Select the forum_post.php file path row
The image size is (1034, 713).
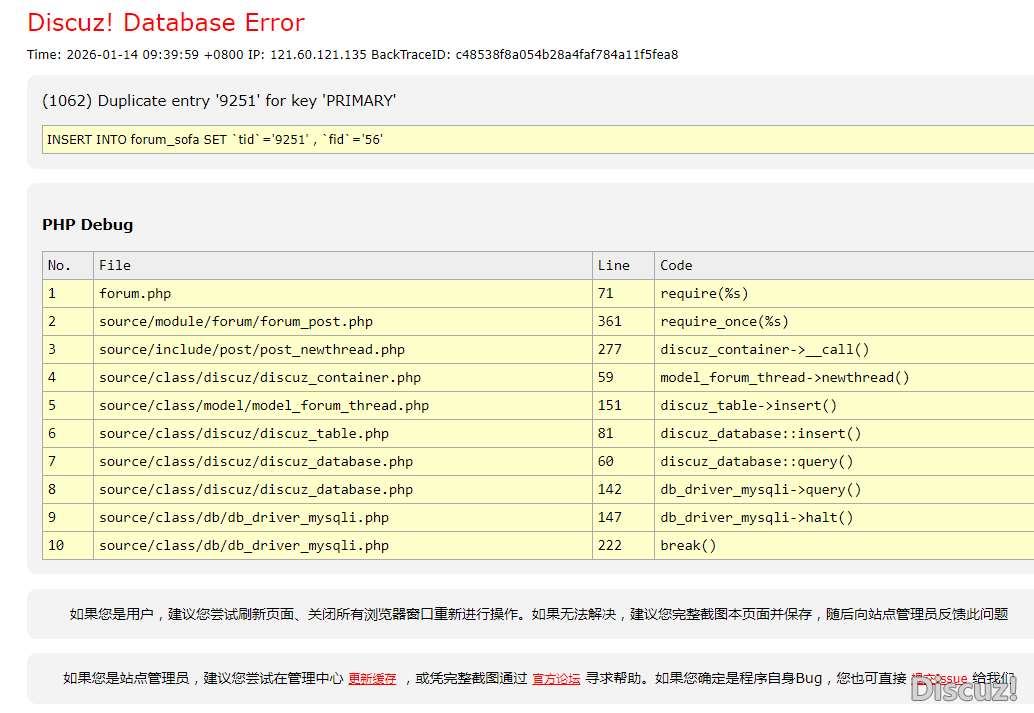236,322
